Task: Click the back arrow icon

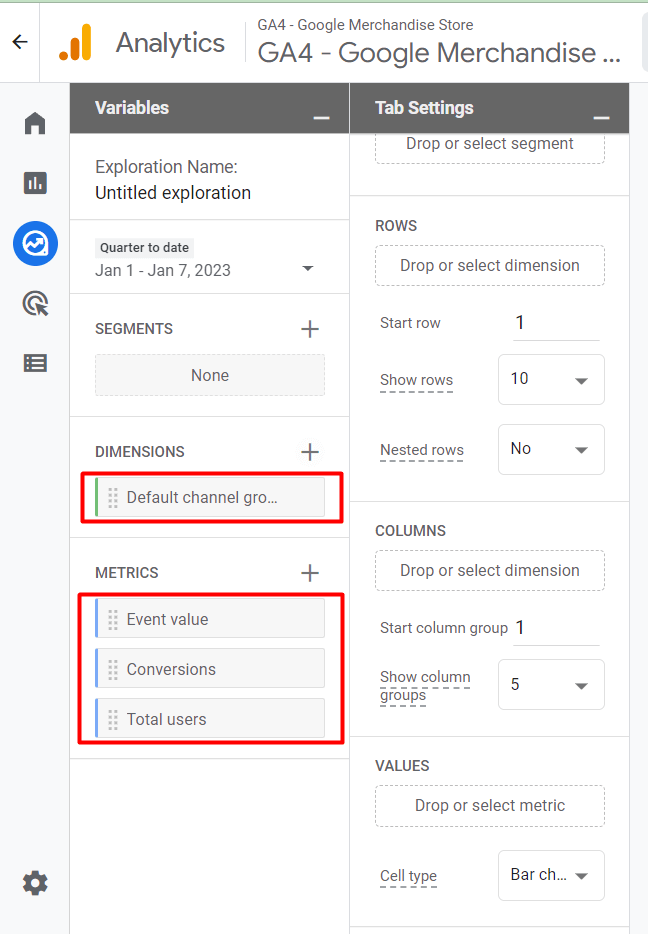Action: pyautogui.click(x=20, y=42)
